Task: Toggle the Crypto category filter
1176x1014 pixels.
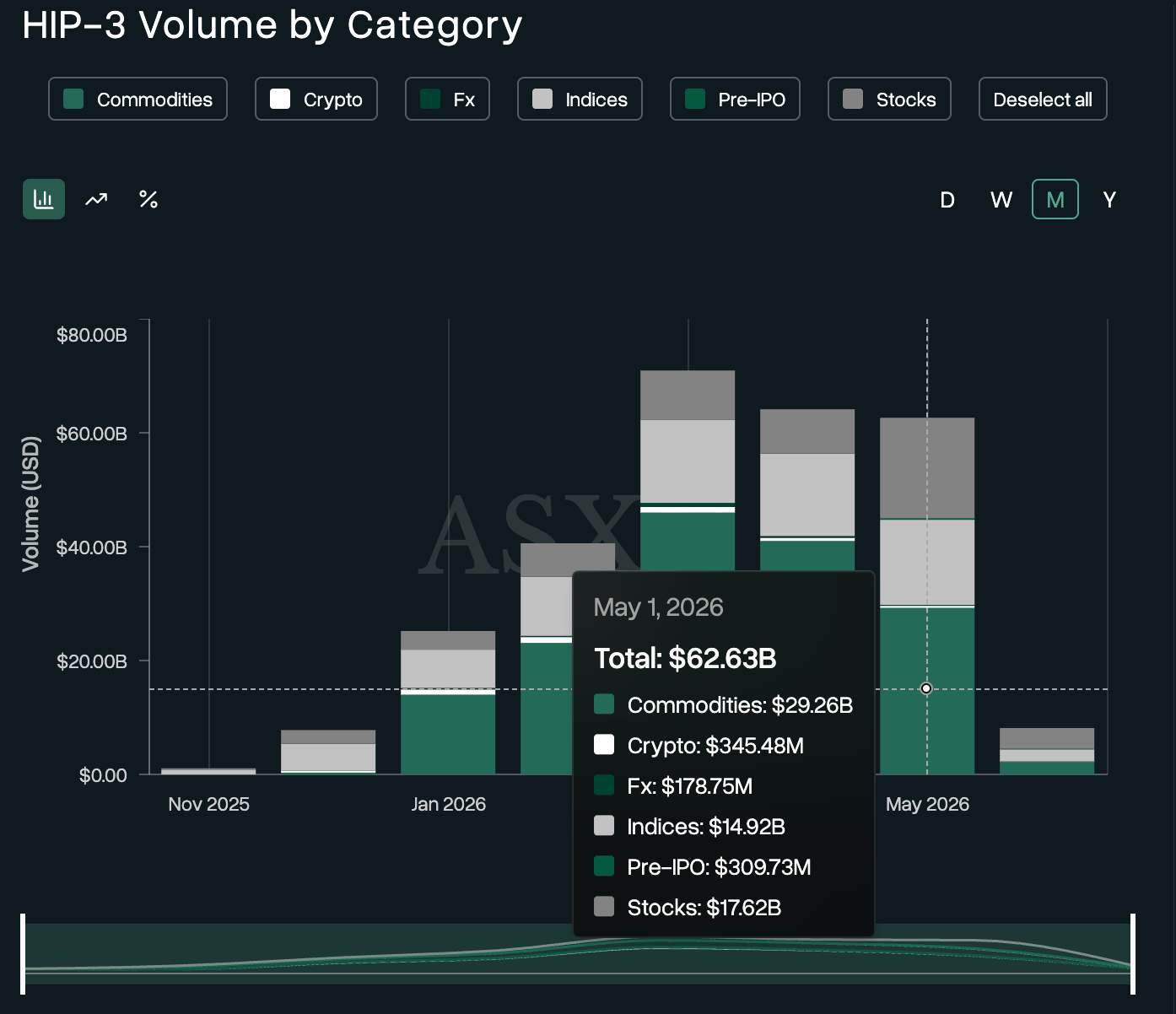Action: pos(316,99)
